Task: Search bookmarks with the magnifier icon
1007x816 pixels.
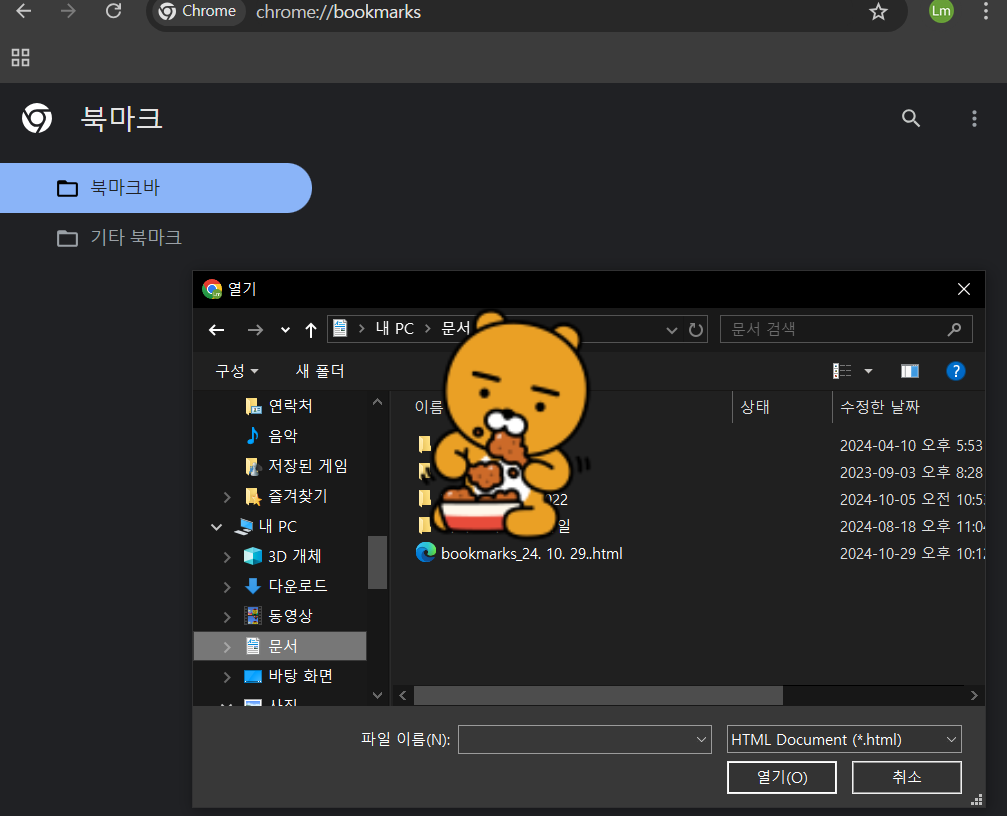Action: coord(910,118)
